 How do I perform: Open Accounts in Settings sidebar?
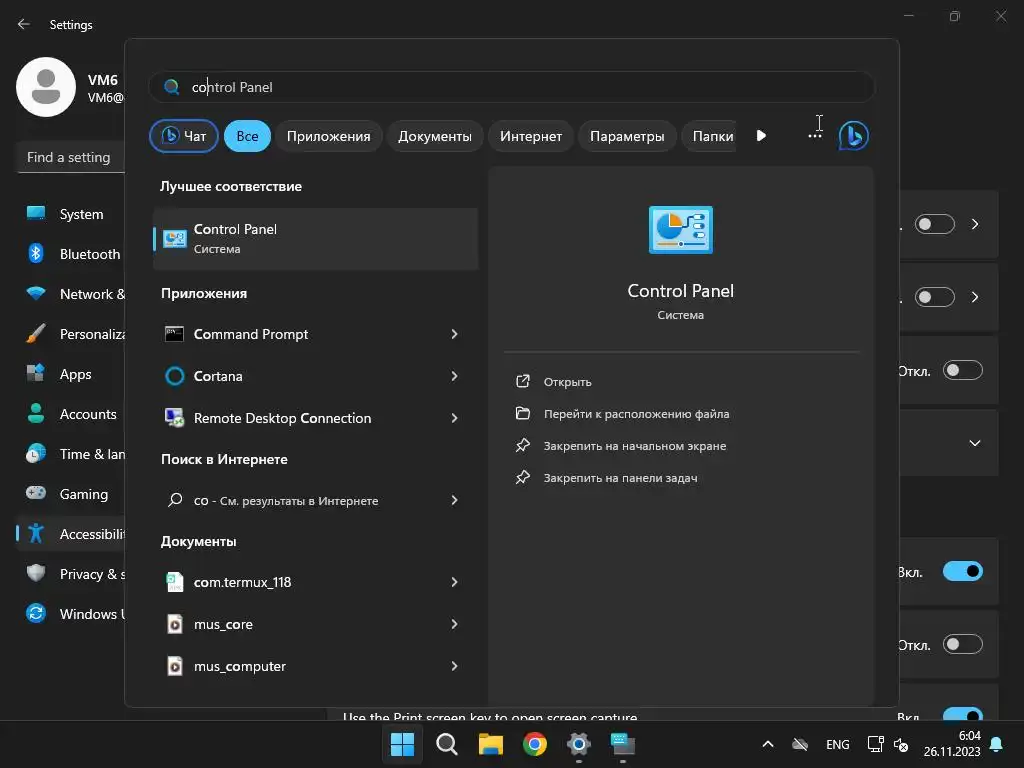[73, 414]
